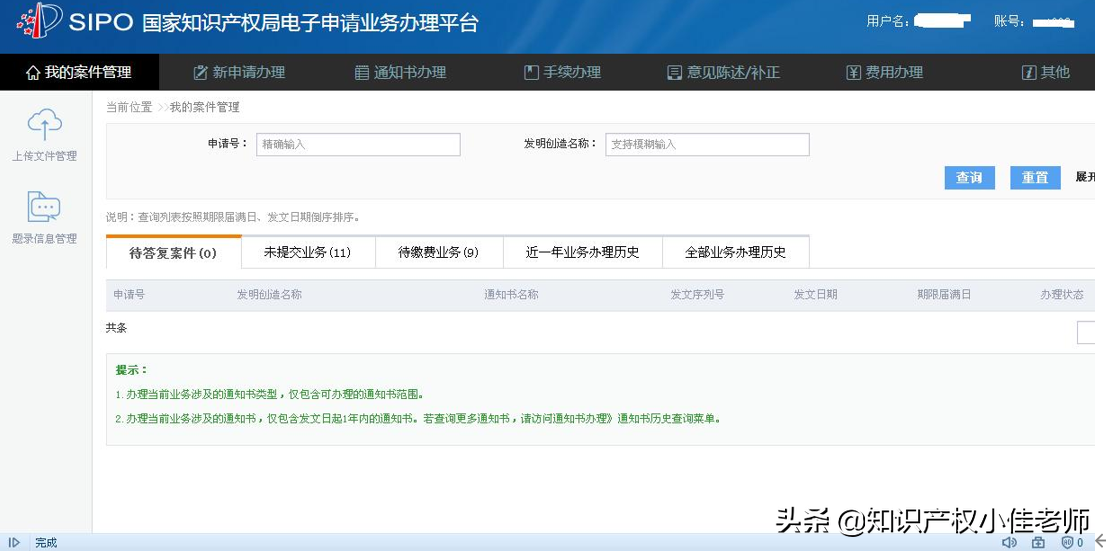This screenshot has width=1106, height=551.
Task: Click the 完成 status bar text
Action: click(x=46, y=543)
